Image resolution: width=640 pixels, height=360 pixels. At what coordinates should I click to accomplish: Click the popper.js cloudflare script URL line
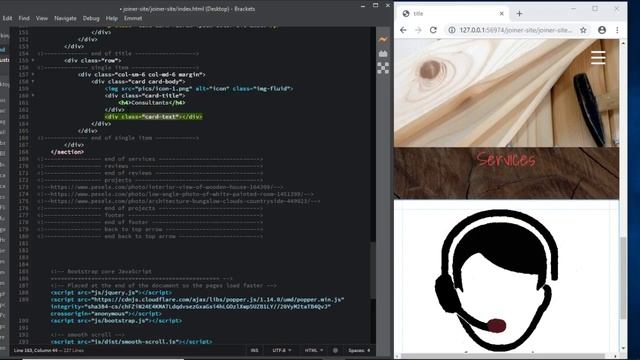click(198, 300)
